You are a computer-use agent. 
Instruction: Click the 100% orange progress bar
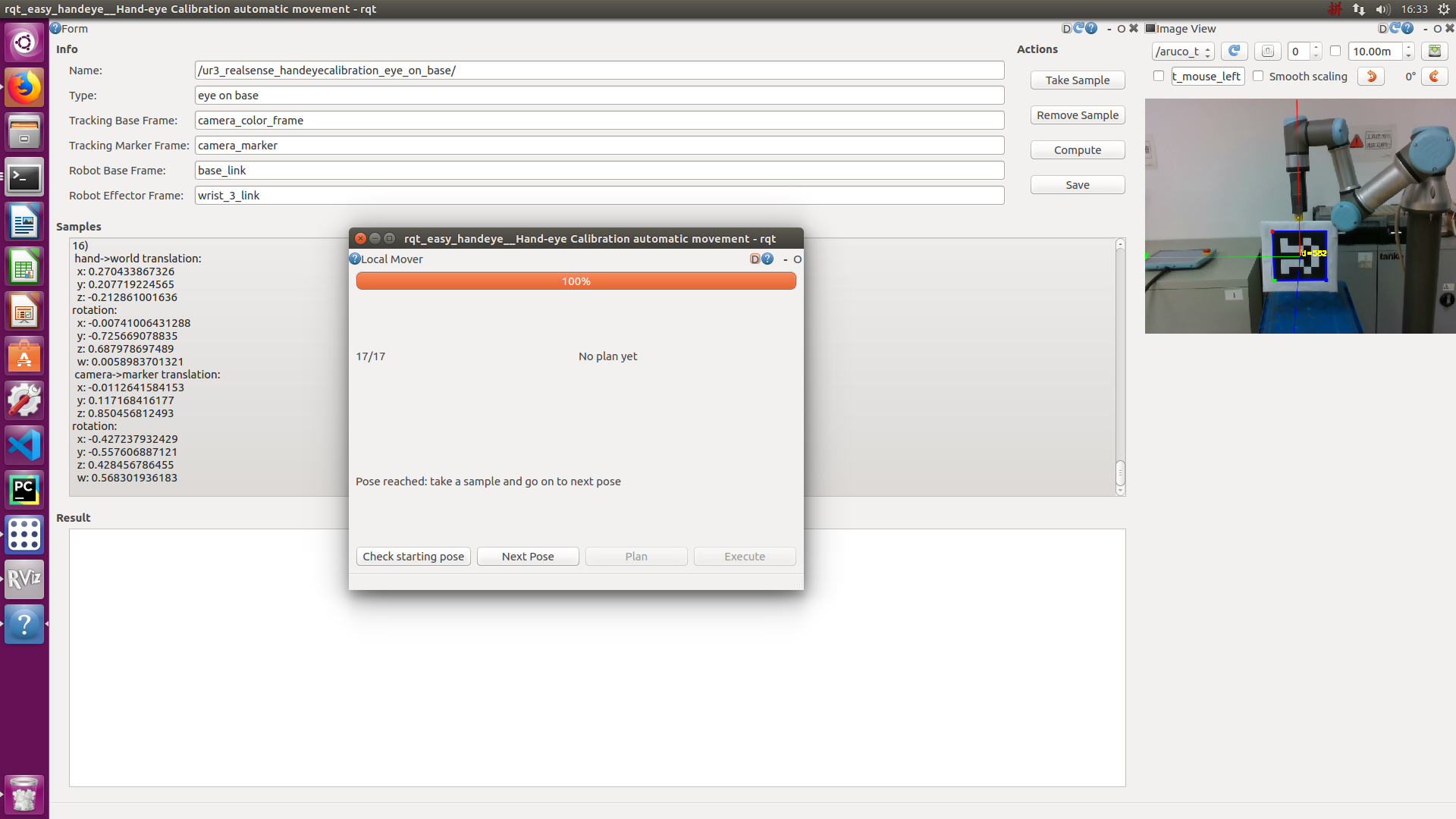[x=576, y=281]
